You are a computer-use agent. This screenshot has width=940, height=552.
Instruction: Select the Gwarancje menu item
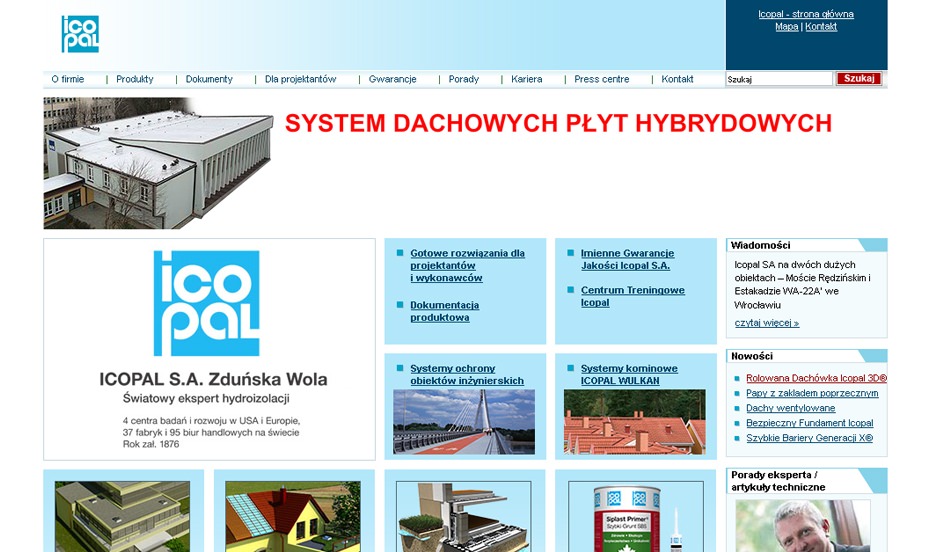tap(393, 79)
